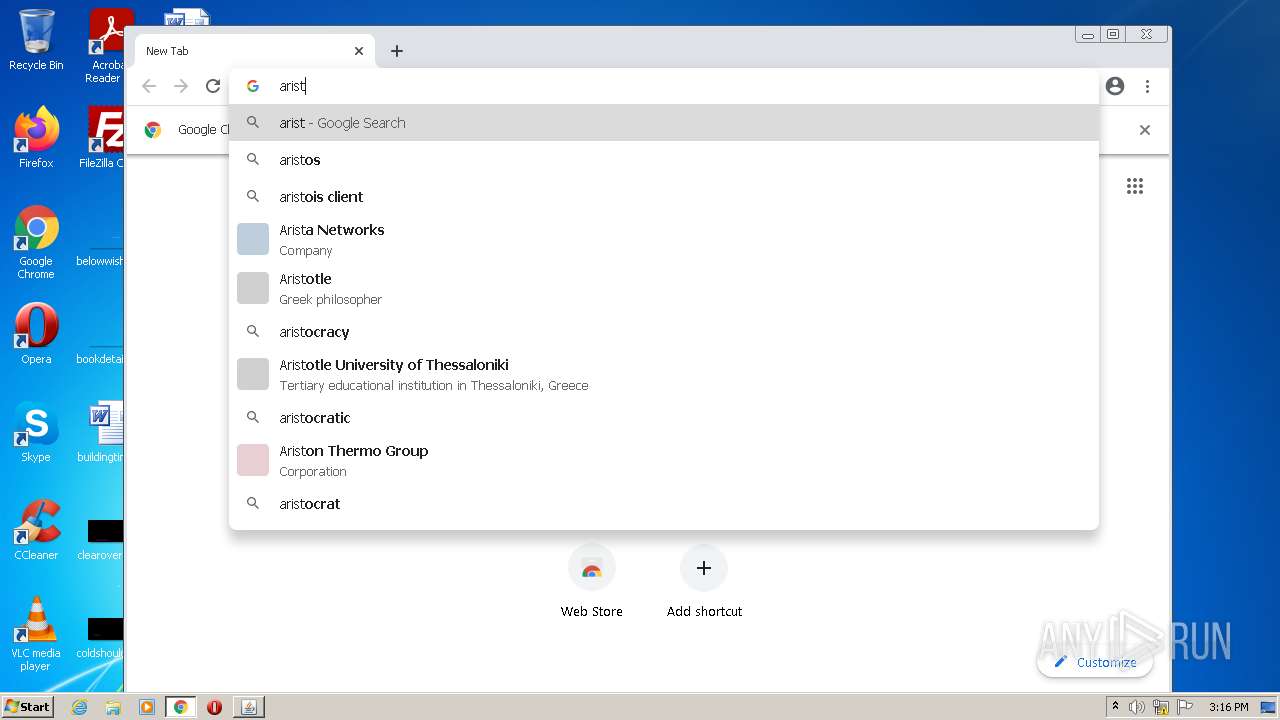This screenshot has width=1280, height=720.
Task: Open Skype desktop shortcut
Action: coord(36,432)
